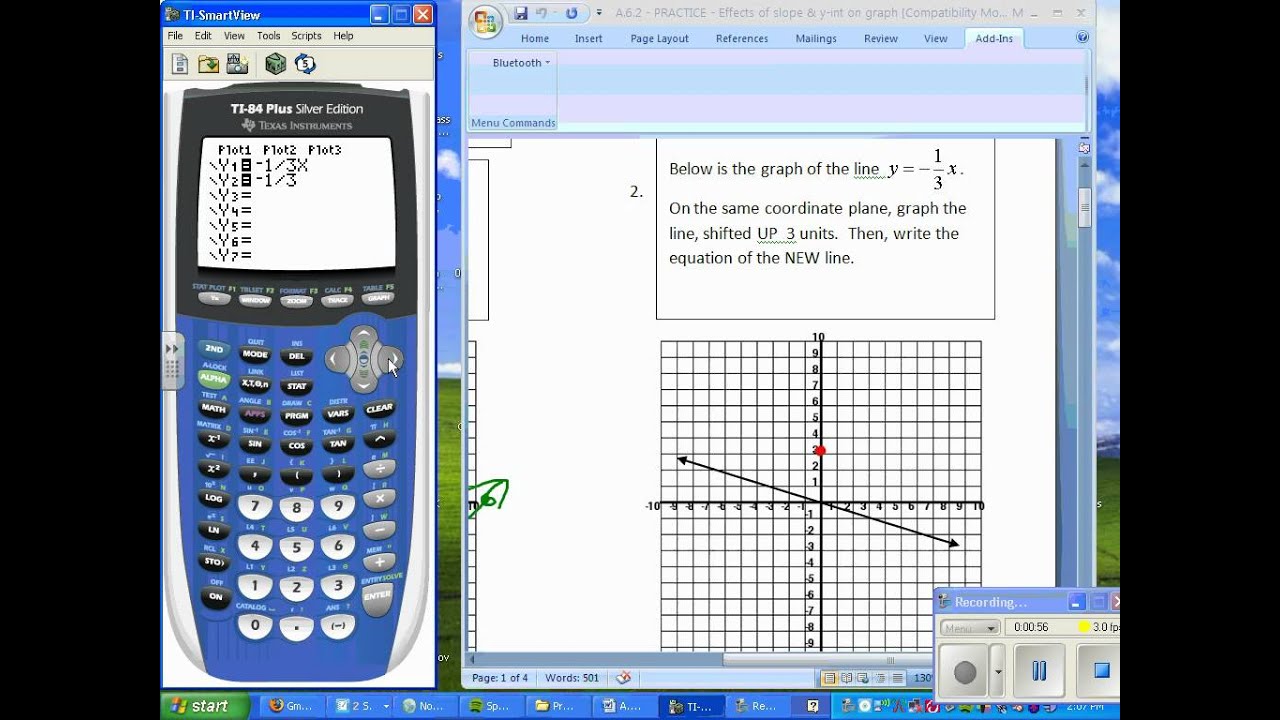Click the divide key on the calculator
Screen dimensions: 1280x720
379,468
